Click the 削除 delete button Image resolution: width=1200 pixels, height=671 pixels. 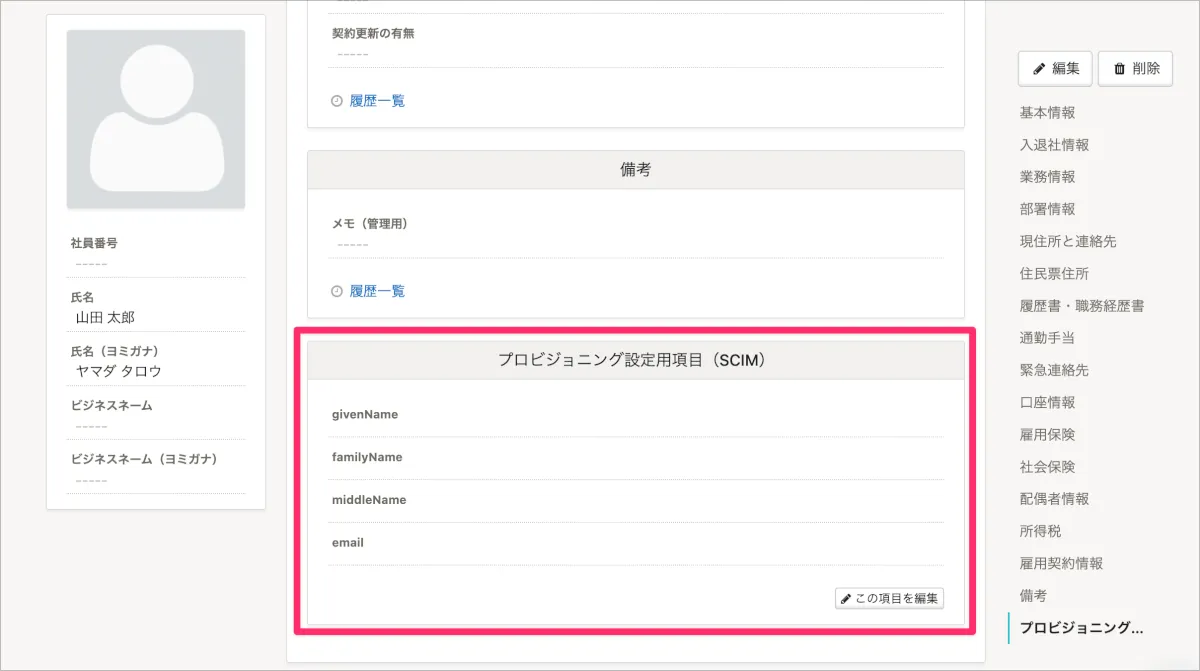1135,69
